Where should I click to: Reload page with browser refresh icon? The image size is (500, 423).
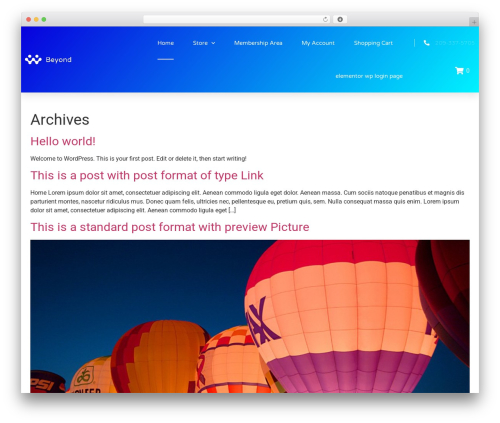325,19
